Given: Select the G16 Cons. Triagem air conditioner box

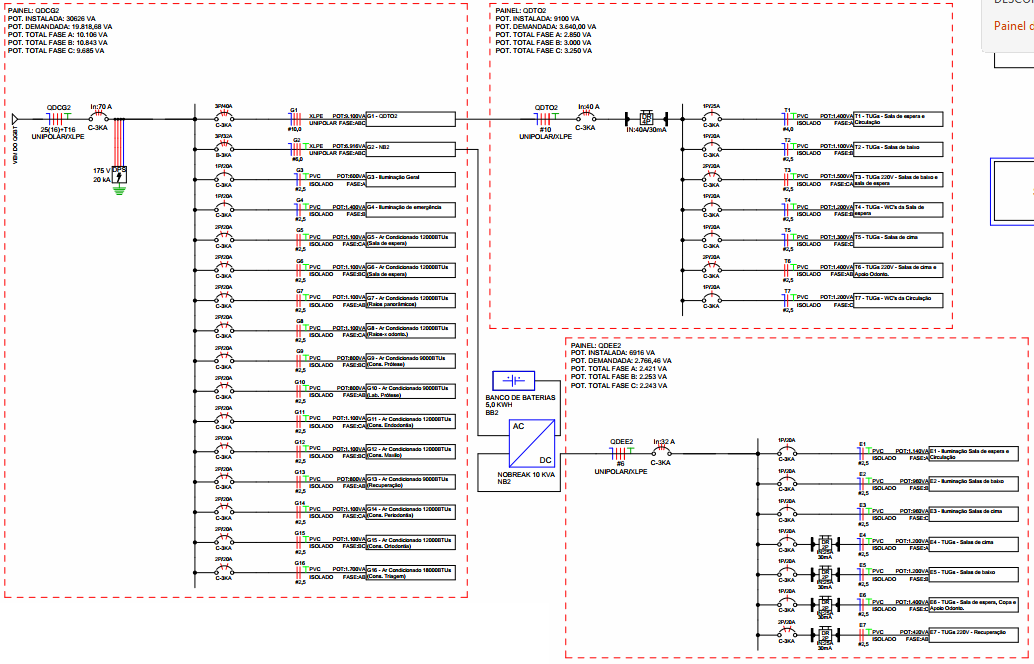Looking at the screenshot, I should click(410, 572).
